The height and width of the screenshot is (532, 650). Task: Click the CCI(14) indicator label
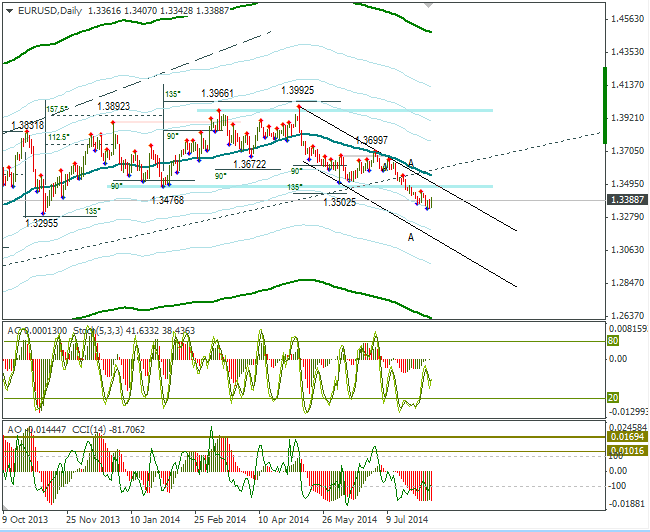[x=90, y=430]
